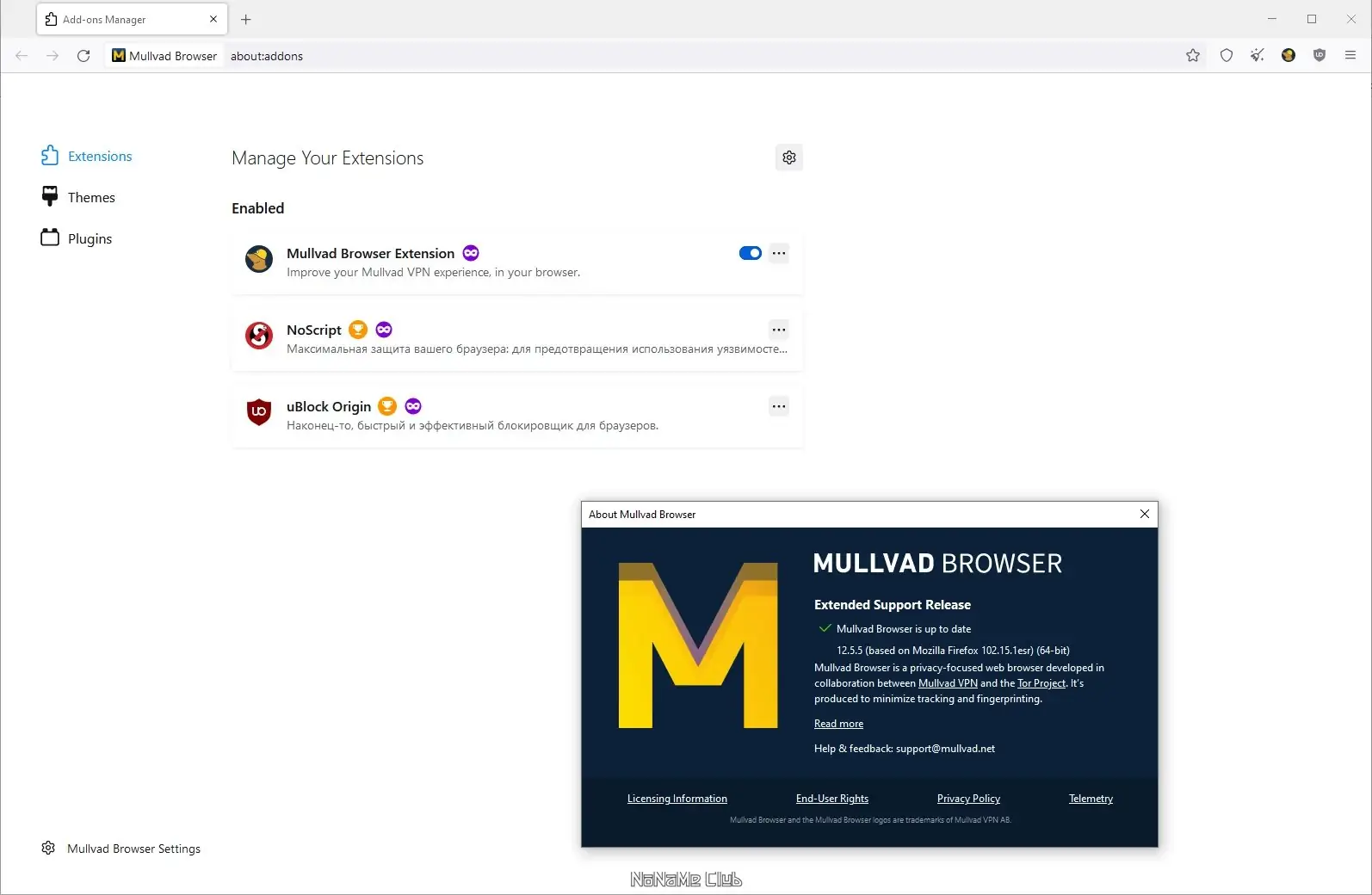
Task: Select the Extensions sidebar category
Action: 87,156
